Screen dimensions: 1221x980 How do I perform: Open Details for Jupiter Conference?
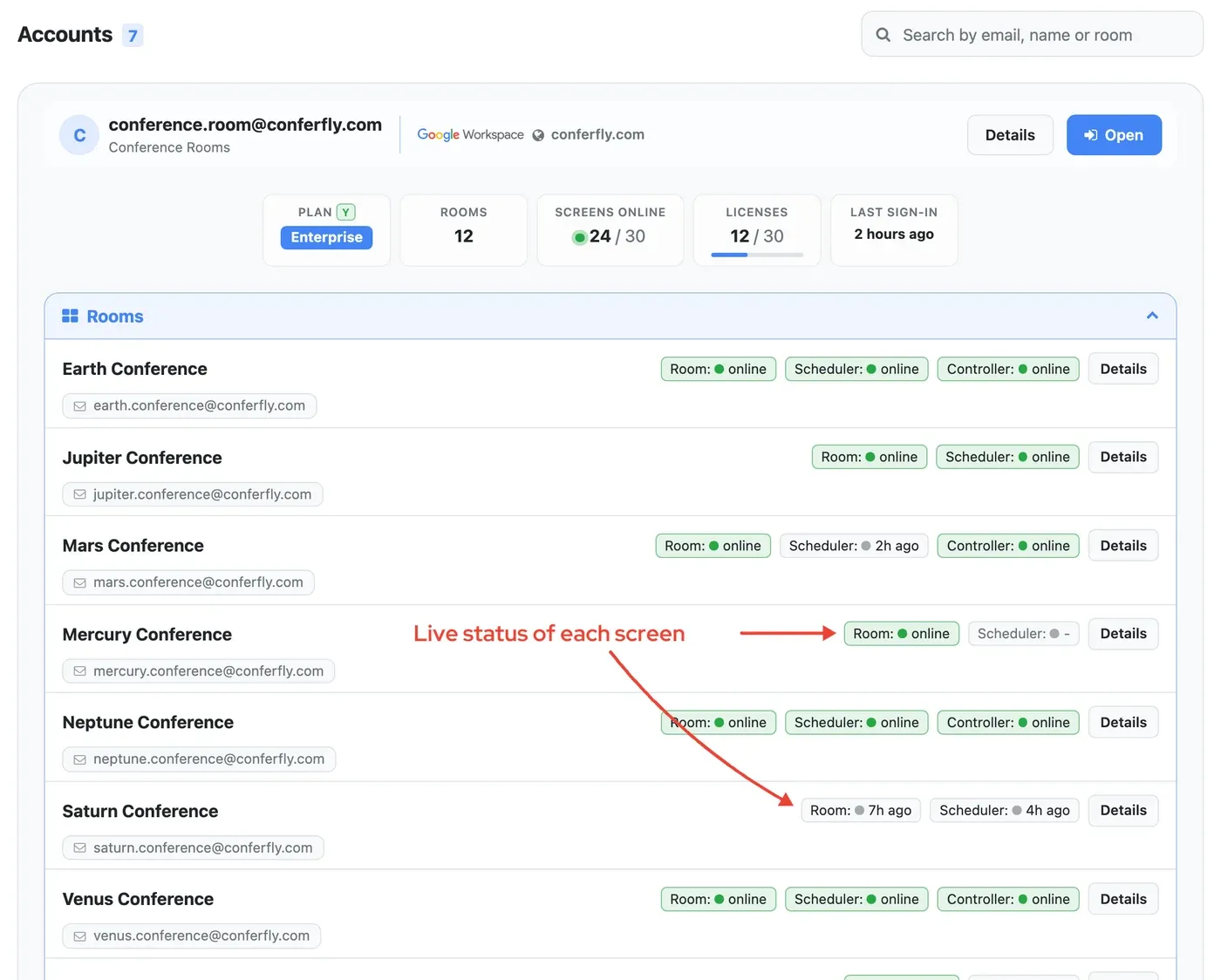(x=1123, y=457)
